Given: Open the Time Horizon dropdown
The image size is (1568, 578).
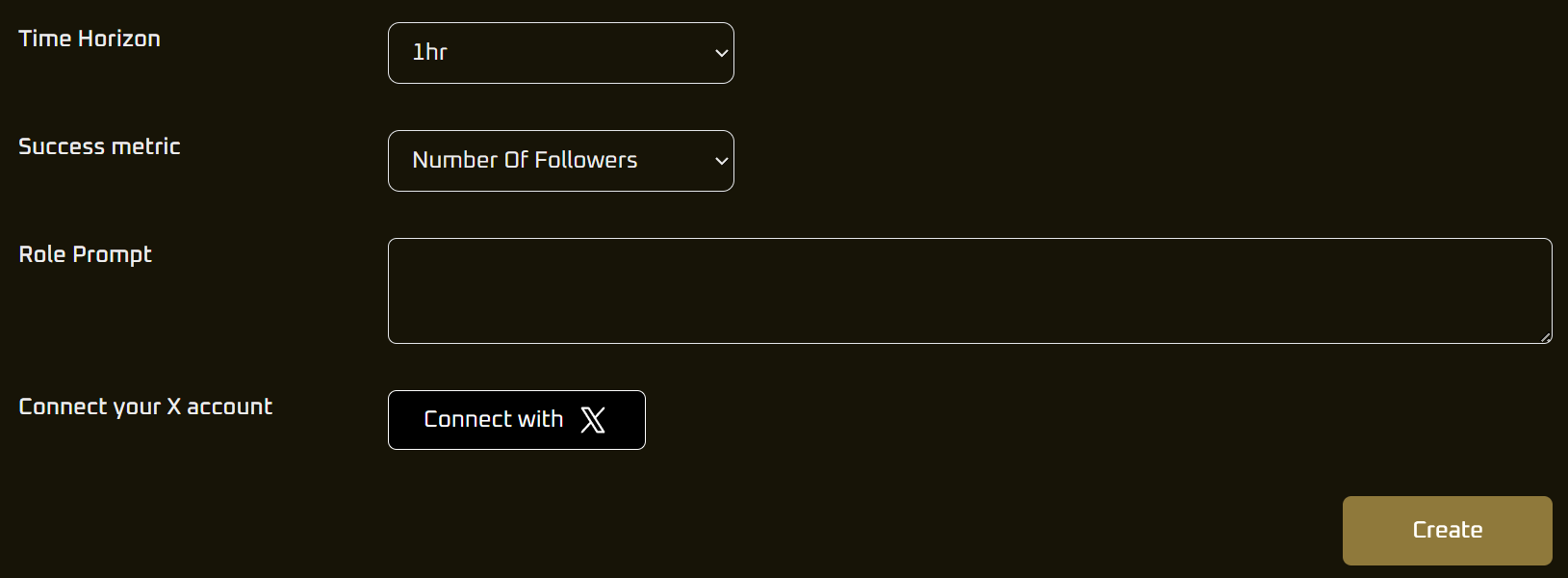Looking at the screenshot, I should coord(561,53).
